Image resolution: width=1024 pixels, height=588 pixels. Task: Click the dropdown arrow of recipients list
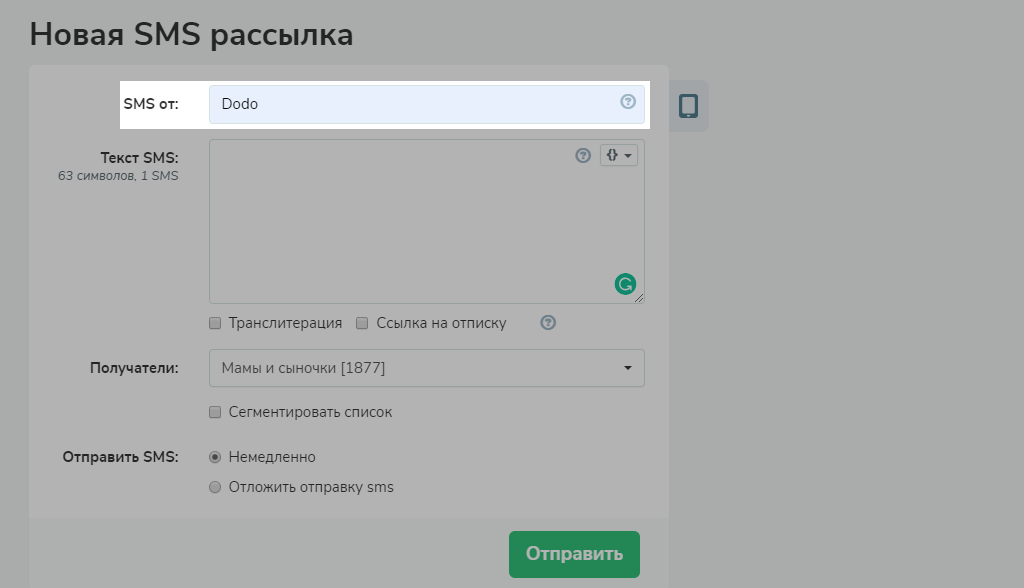coord(629,368)
